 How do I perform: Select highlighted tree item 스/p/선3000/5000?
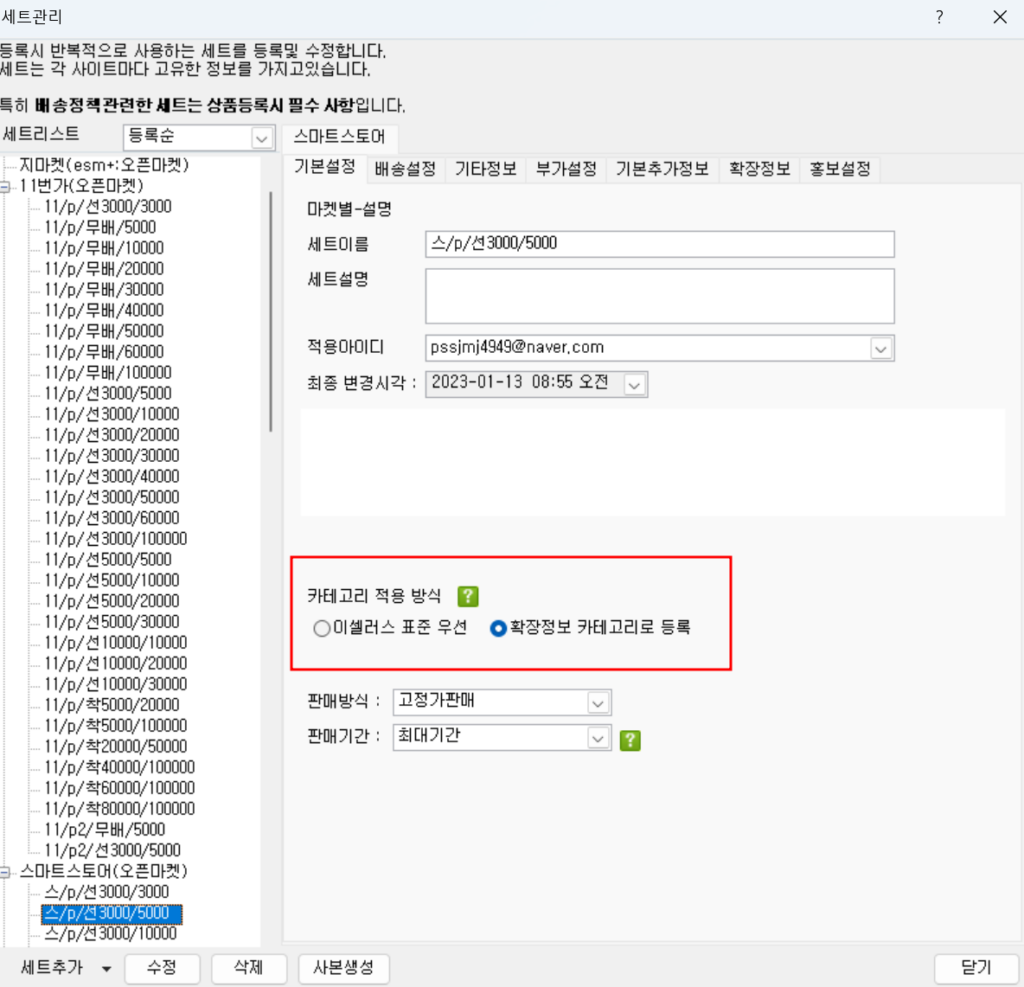click(112, 913)
